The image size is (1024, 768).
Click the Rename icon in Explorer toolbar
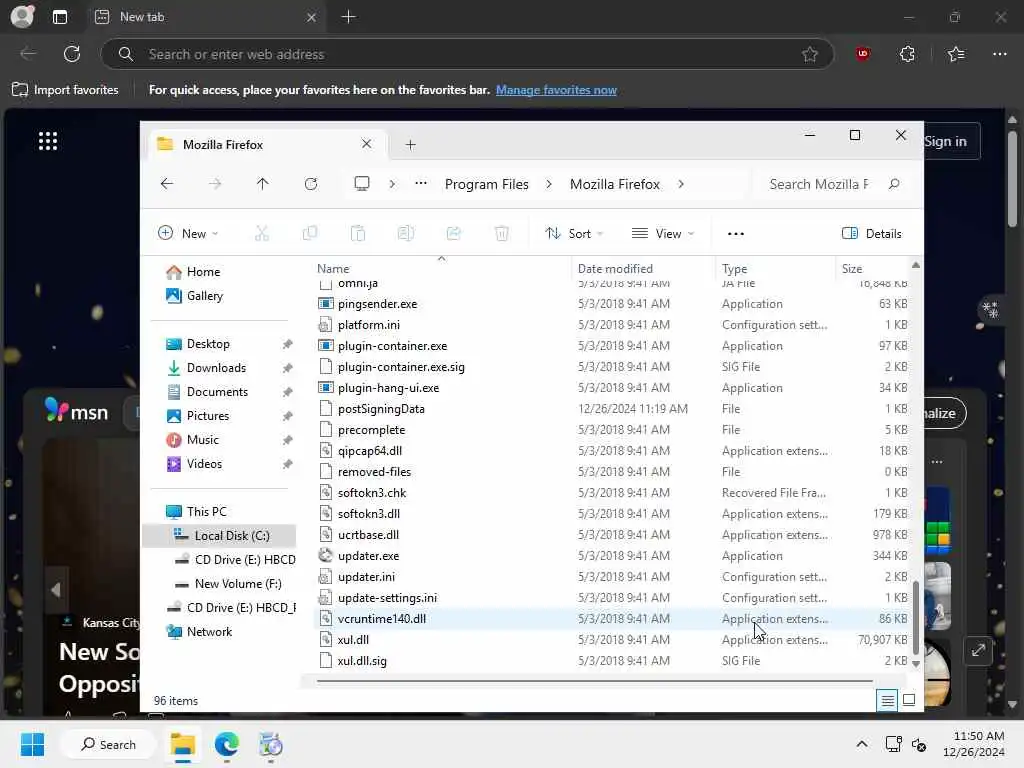coord(406,233)
